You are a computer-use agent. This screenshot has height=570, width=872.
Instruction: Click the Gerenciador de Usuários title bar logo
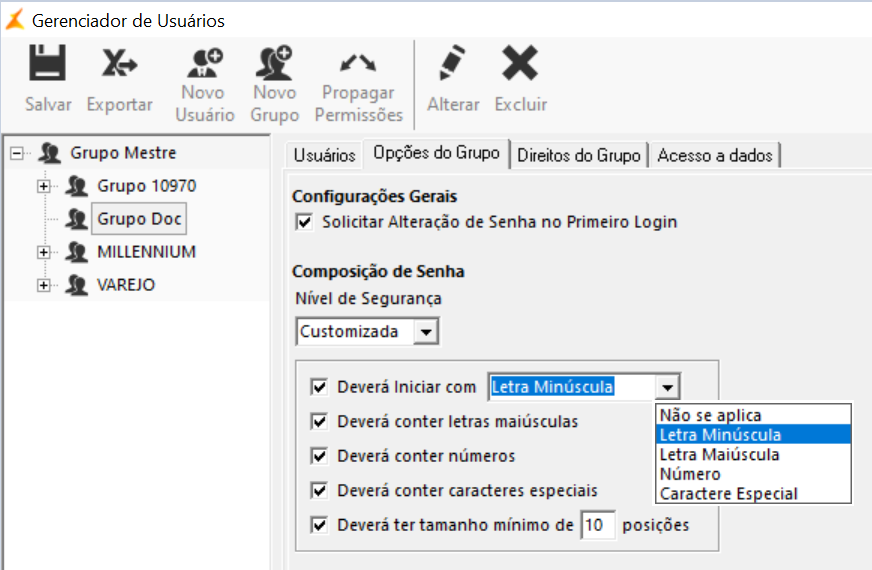click(x=15, y=20)
